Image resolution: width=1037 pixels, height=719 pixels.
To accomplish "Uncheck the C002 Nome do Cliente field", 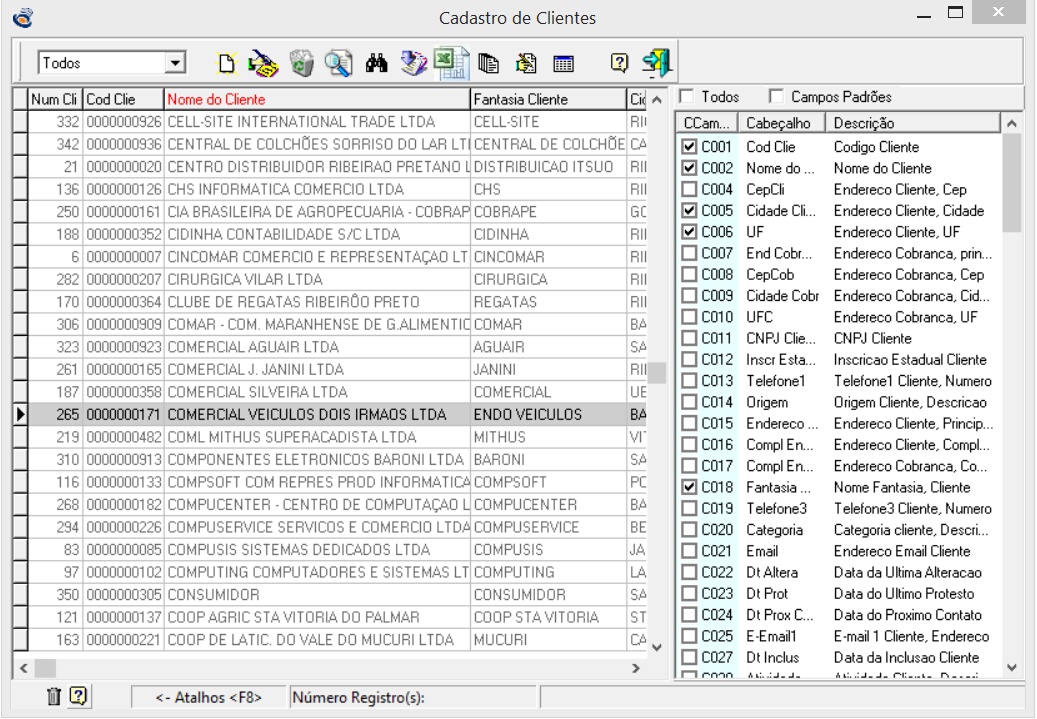I will coord(689,168).
